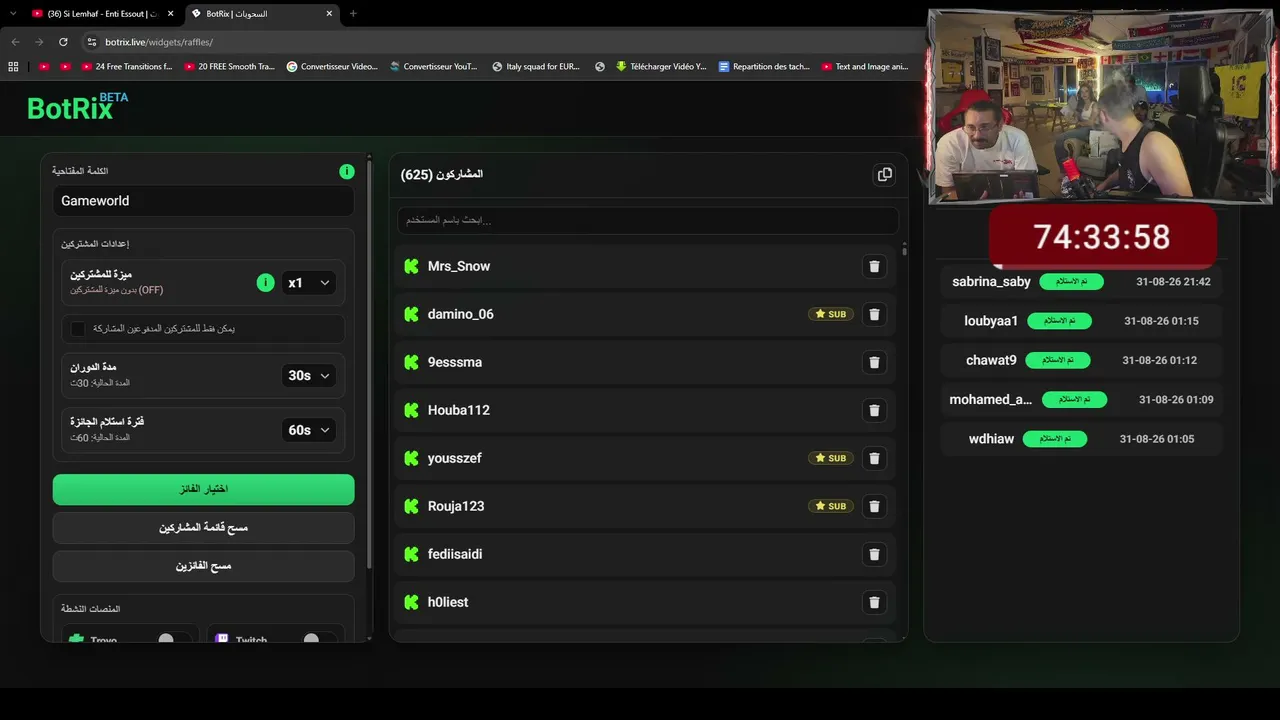Click the info icon beside the keyword label
Viewport: 1280px width, 720px height.
click(346, 172)
